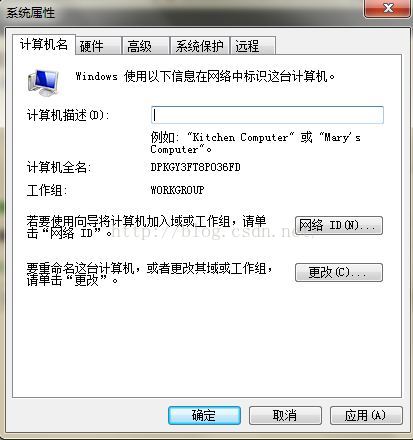Close the 系统属性 dialog window

pyautogui.click(x=388, y=8)
